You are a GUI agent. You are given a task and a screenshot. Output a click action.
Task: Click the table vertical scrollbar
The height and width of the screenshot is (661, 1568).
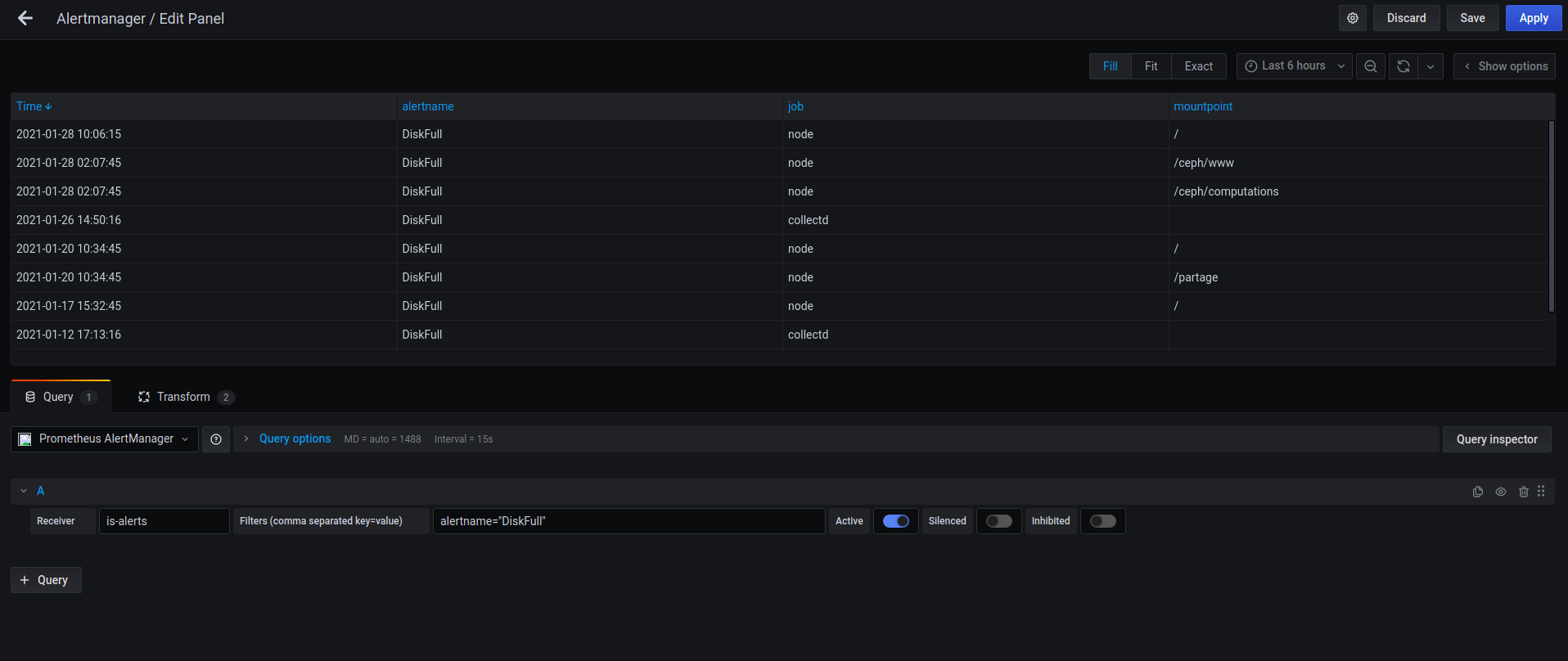tap(1551, 217)
